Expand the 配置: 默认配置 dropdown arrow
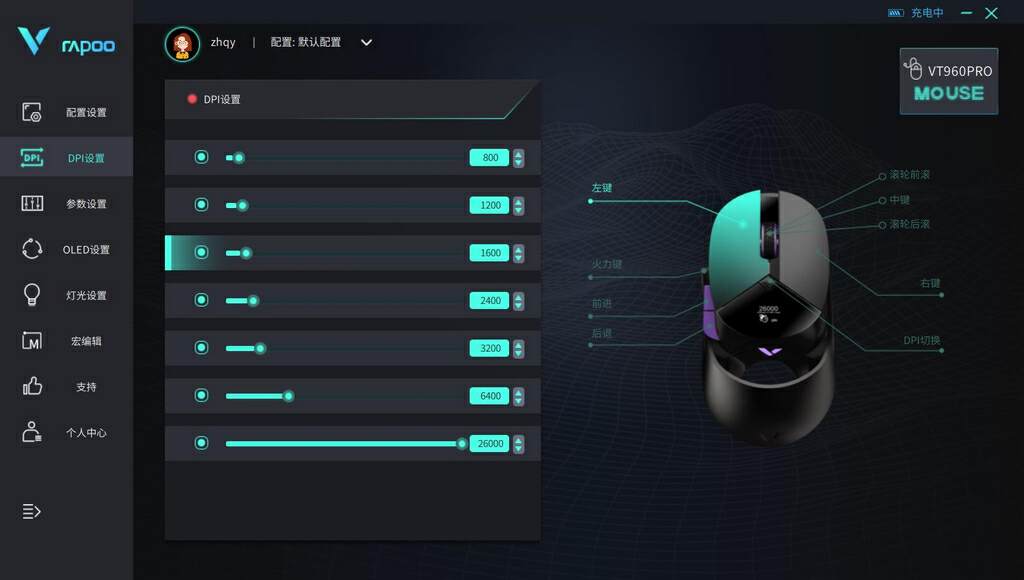Image resolution: width=1024 pixels, height=580 pixels. coord(366,42)
